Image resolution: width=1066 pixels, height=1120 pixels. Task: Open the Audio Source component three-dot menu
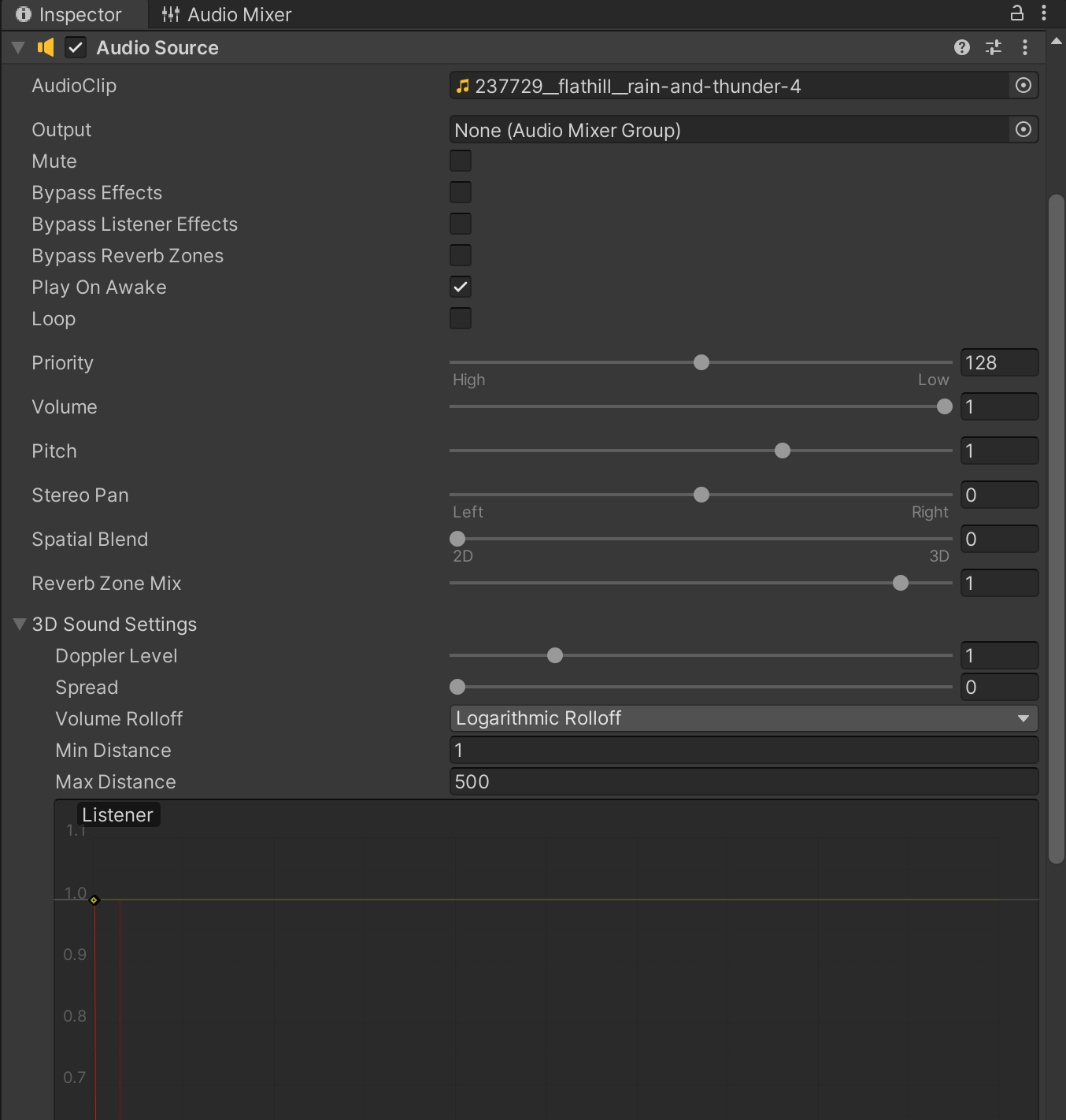pyautogui.click(x=1024, y=47)
